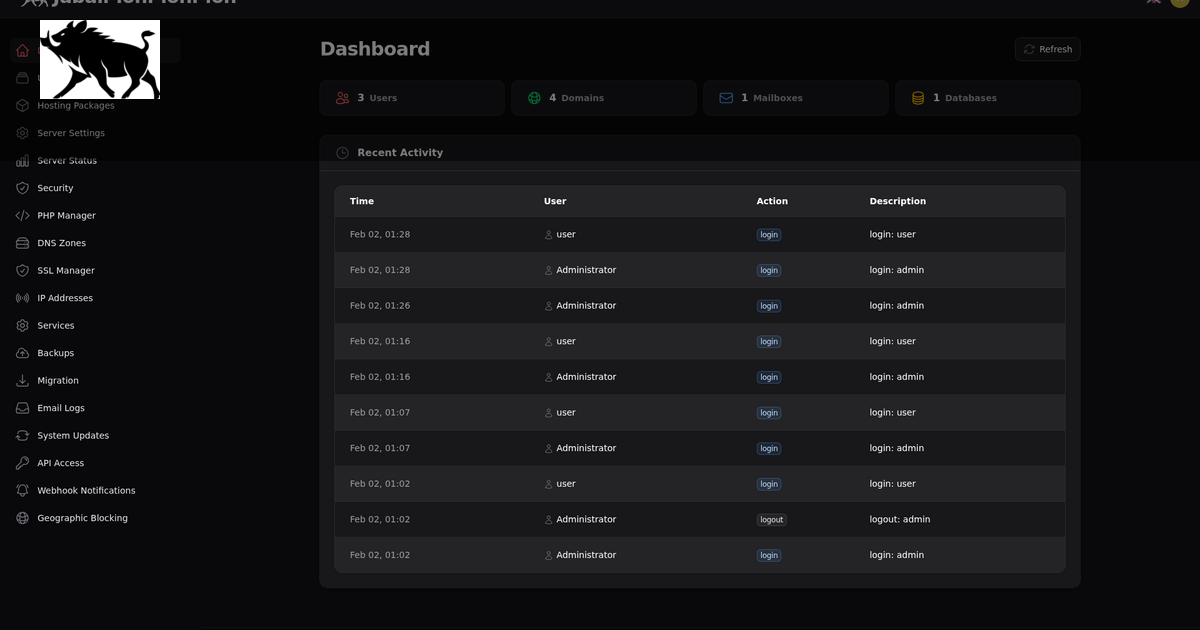
Task: Click the clock icon beside Recent Activity
Action: coord(342,153)
